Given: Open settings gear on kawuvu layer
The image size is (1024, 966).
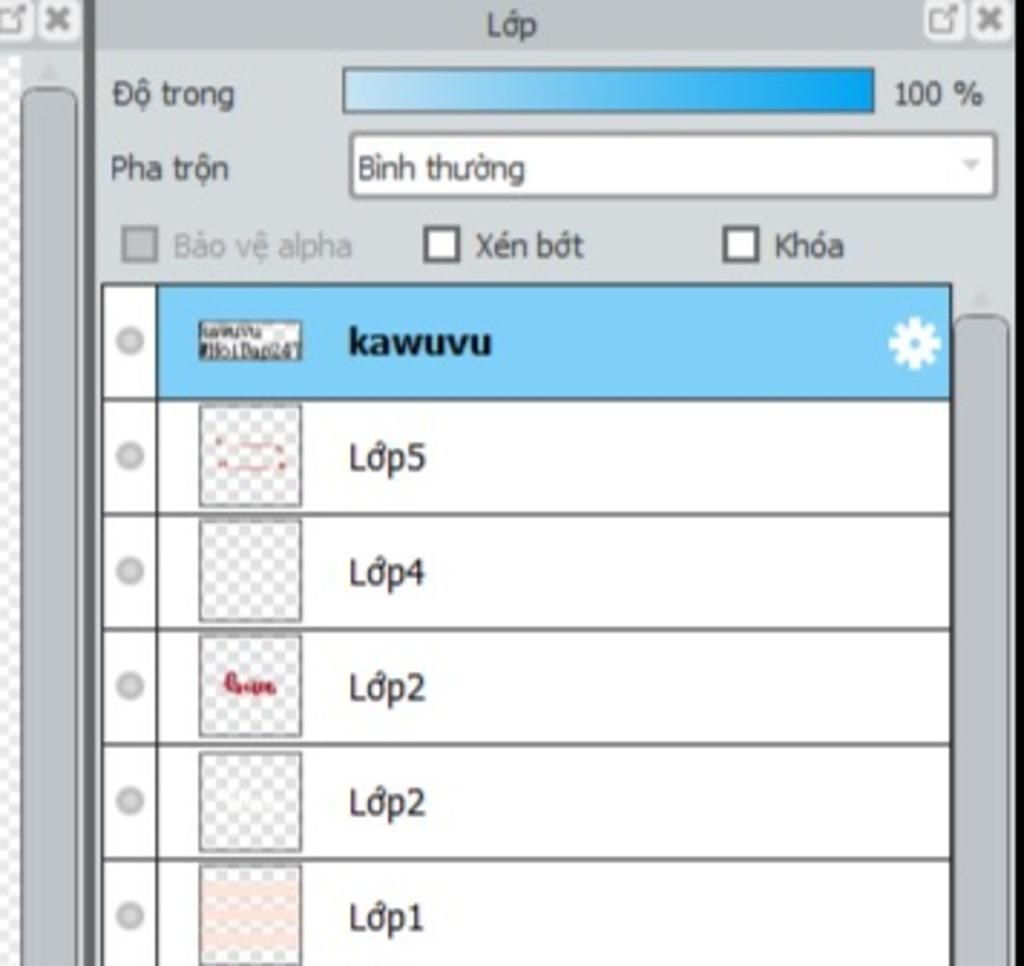Looking at the screenshot, I should [914, 343].
